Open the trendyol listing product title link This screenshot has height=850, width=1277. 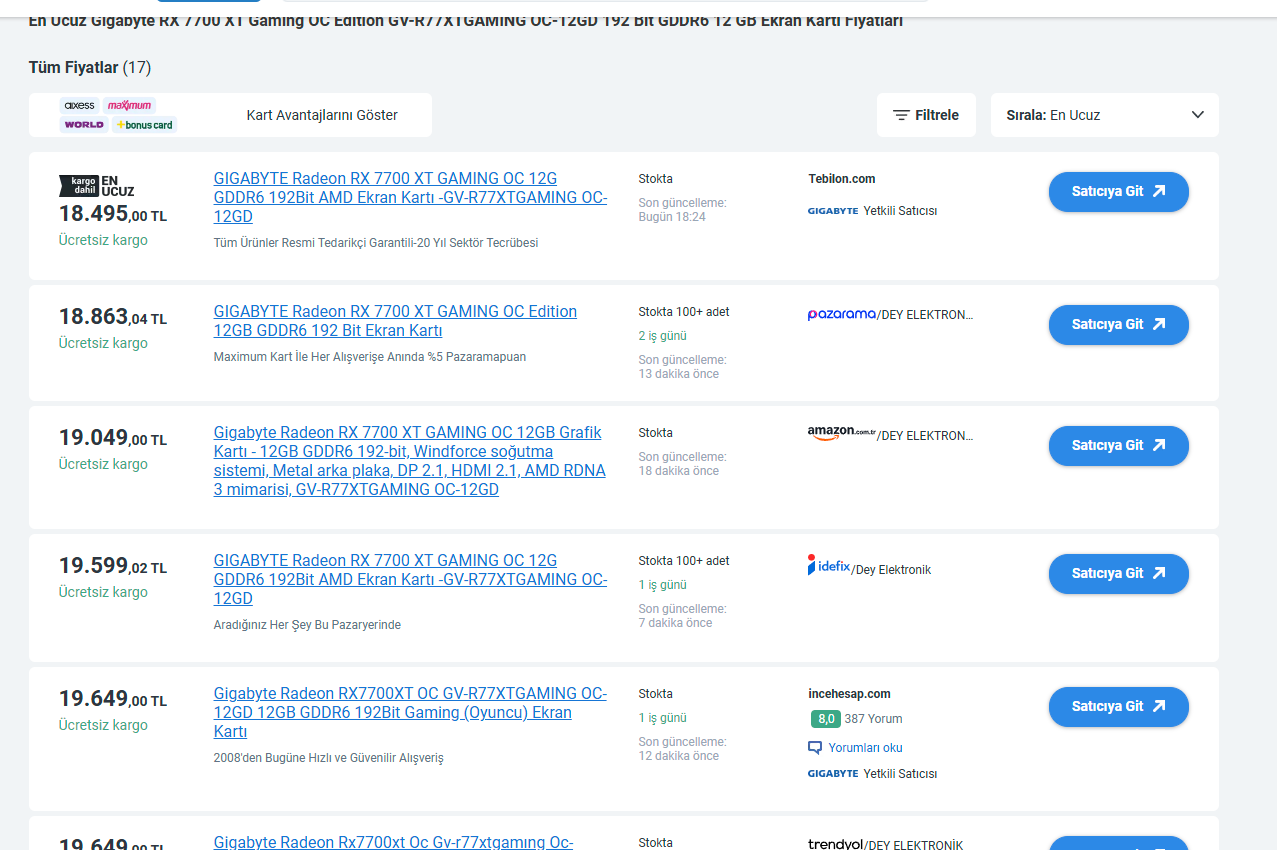pos(393,842)
